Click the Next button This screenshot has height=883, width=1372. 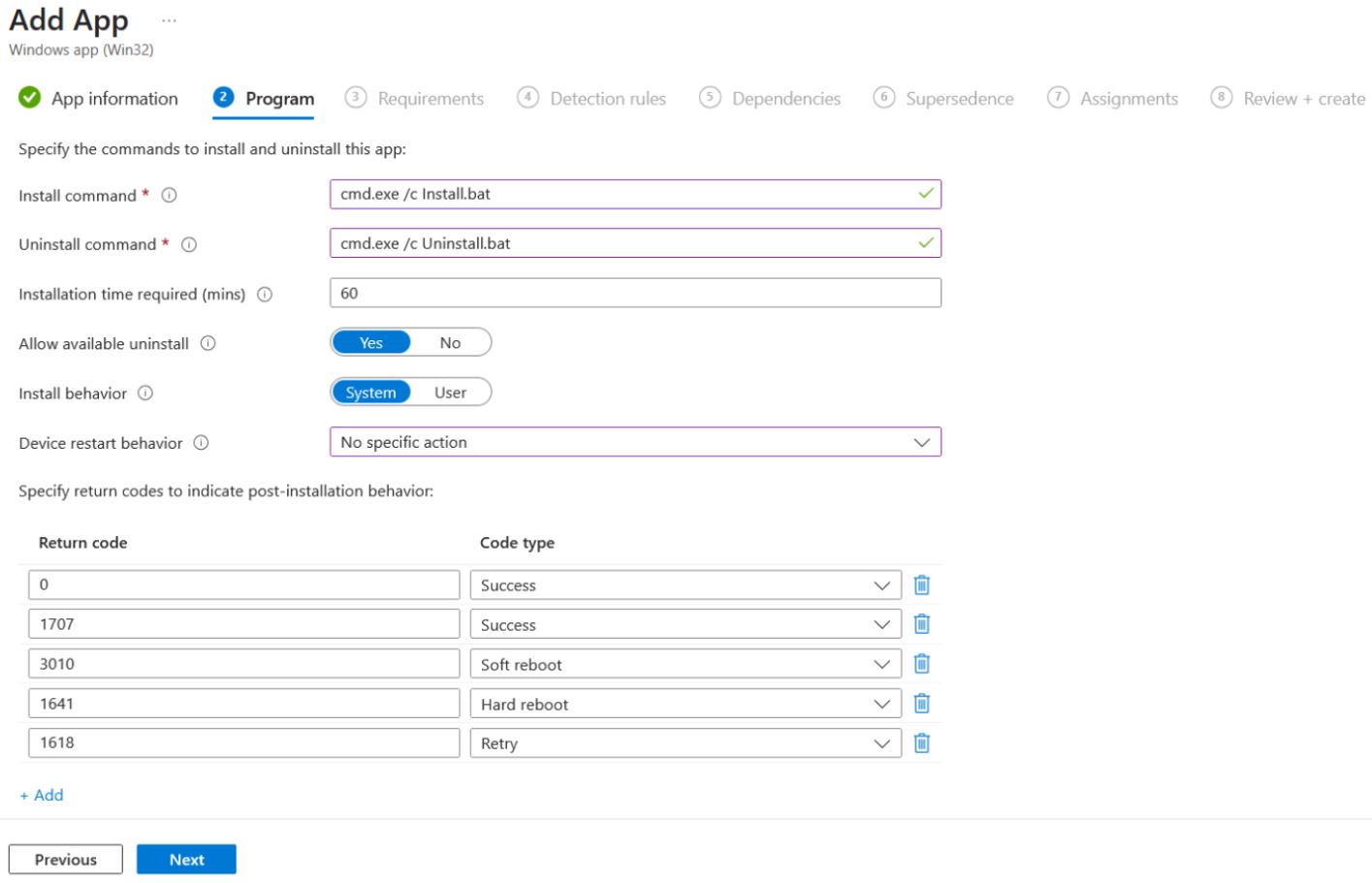tap(186, 860)
